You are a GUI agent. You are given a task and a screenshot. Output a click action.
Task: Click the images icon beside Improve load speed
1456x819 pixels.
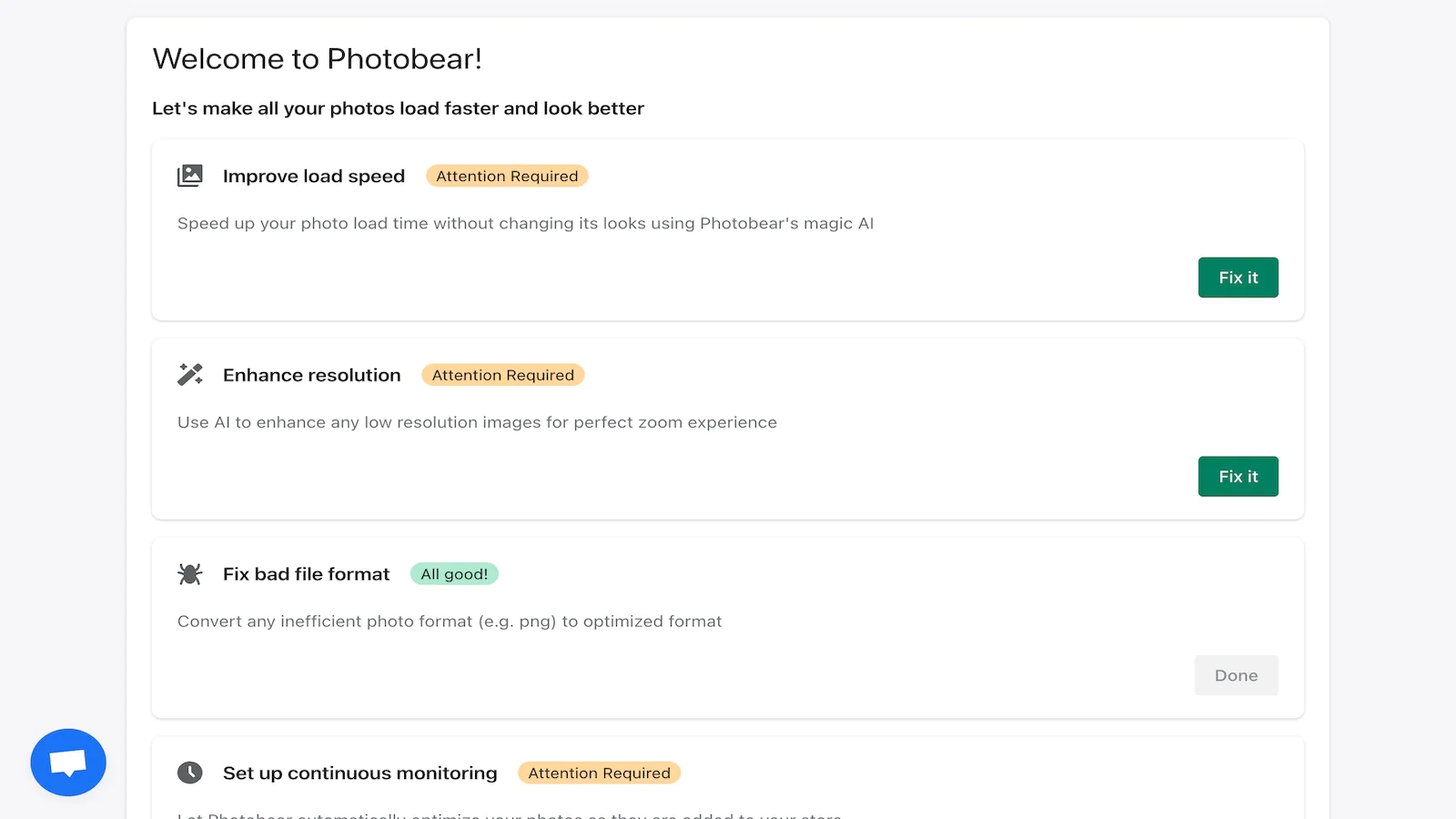pos(190,176)
